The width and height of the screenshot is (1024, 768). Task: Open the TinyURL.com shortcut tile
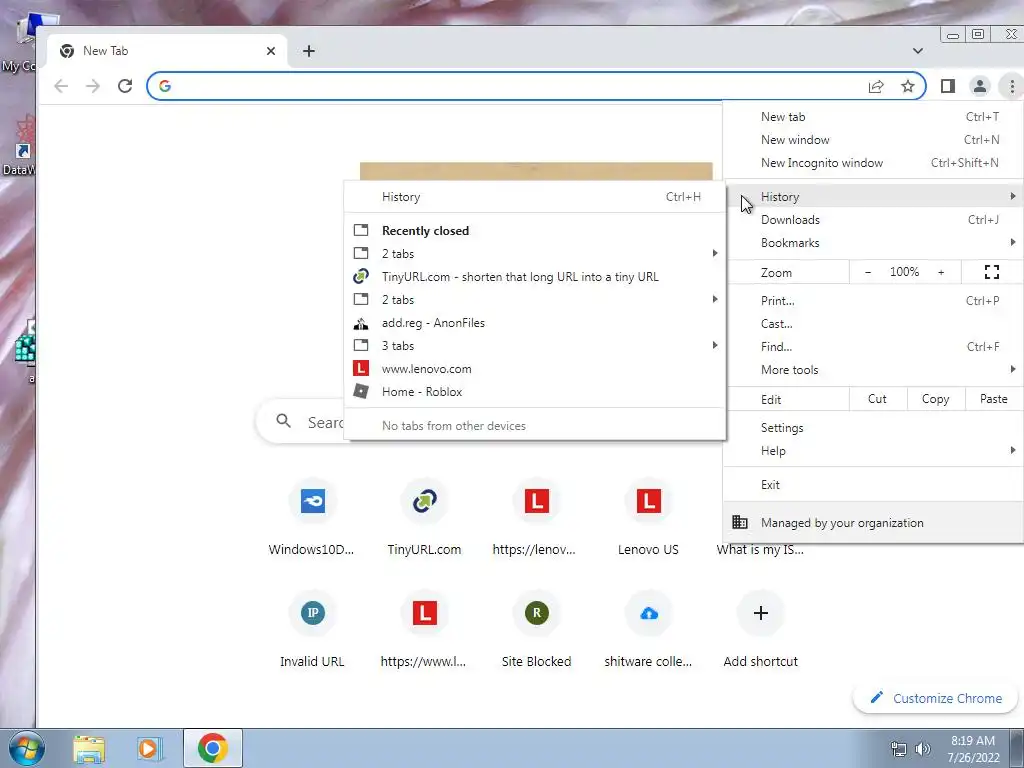(424, 517)
